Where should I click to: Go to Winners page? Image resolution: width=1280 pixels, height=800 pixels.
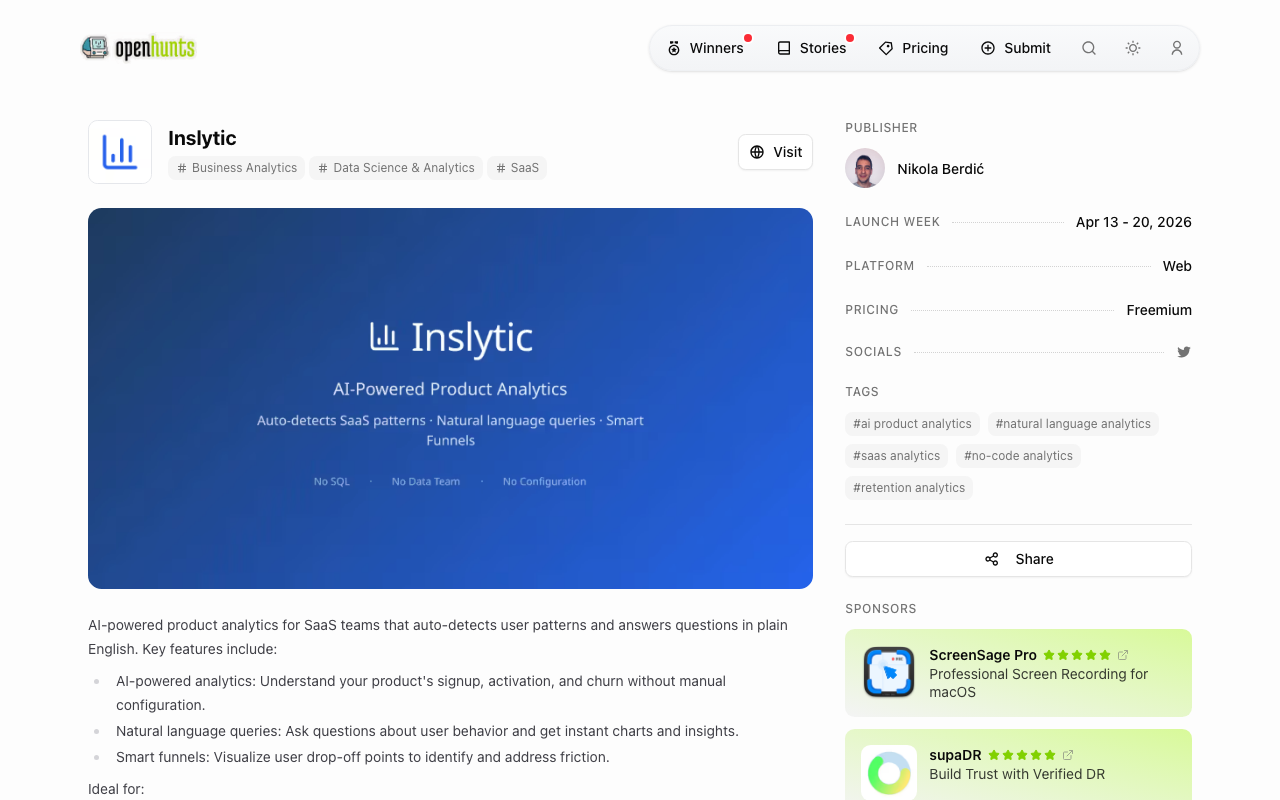pos(706,48)
